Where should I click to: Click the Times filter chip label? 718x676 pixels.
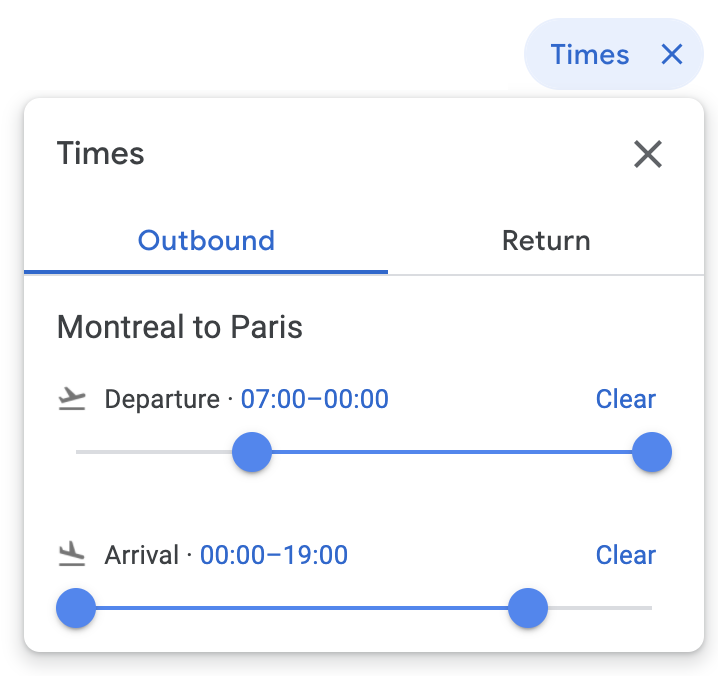(x=590, y=54)
